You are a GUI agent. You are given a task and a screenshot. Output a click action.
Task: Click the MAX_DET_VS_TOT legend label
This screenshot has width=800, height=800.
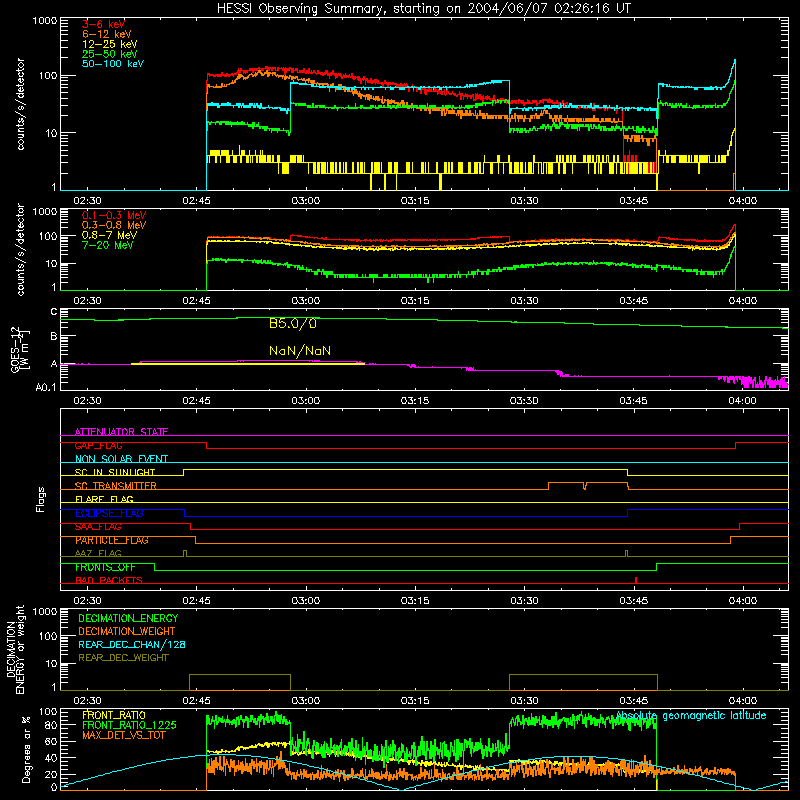click(123, 735)
